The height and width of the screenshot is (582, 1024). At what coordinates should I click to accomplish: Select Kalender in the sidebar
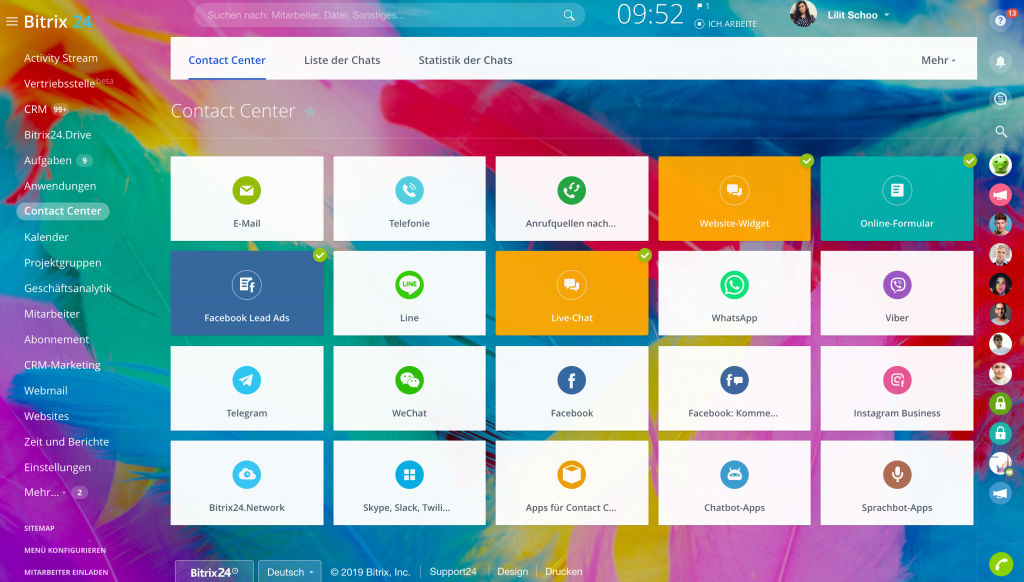point(46,237)
